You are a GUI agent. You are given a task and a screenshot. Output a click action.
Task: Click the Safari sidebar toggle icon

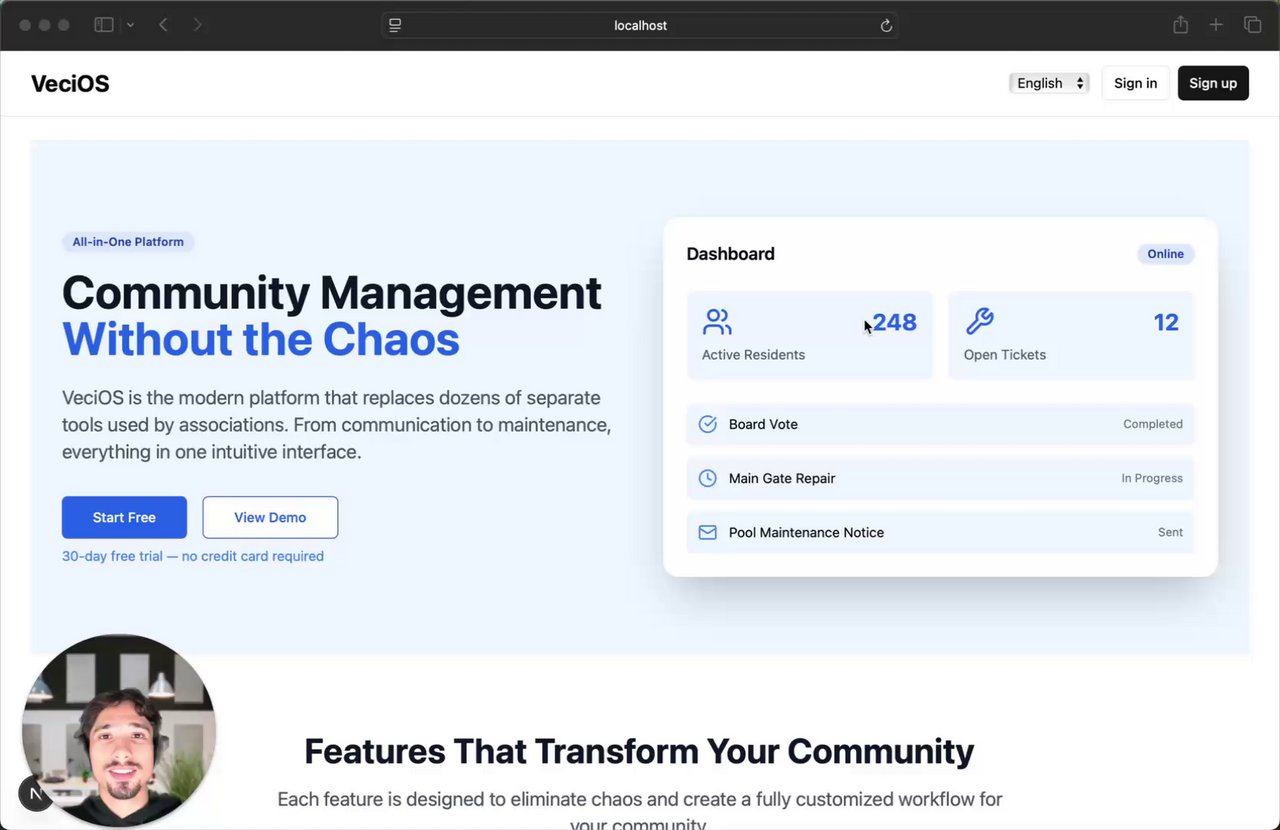pos(104,25)
